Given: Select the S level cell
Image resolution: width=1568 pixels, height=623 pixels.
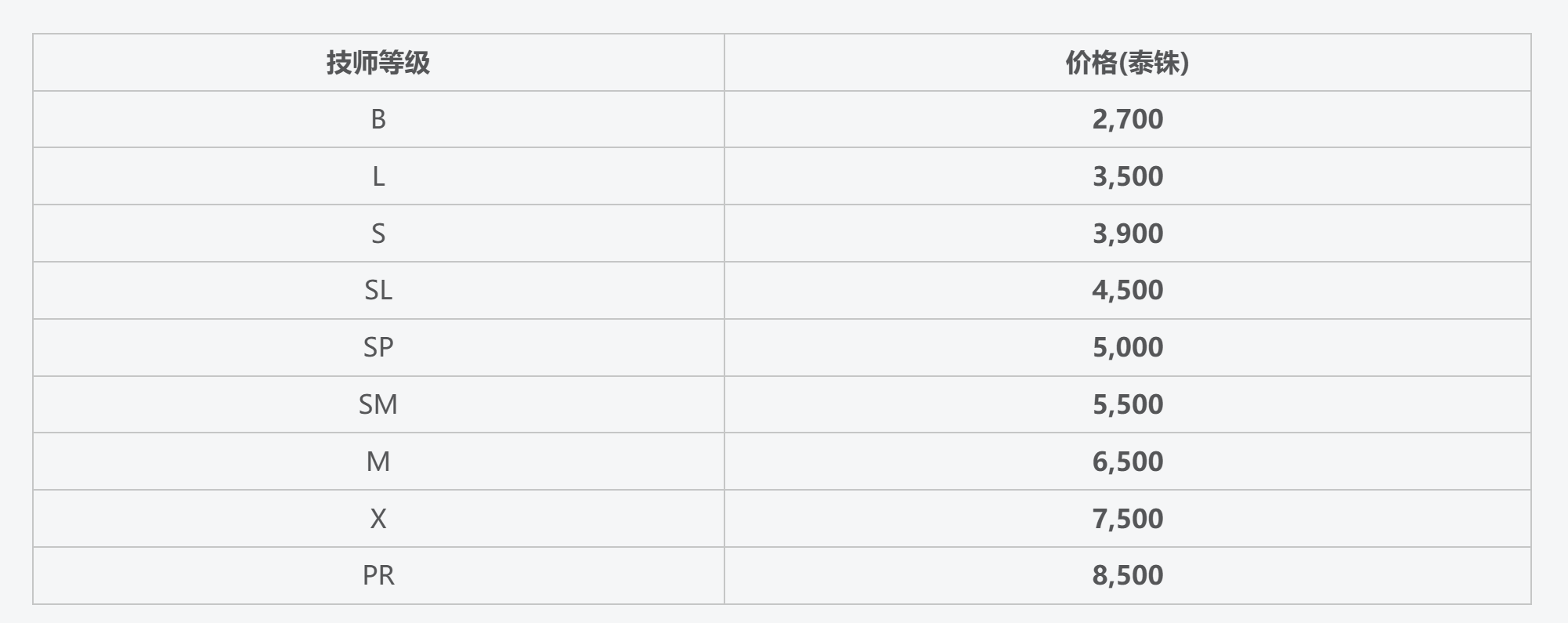Looking at the screenshot, I should [378, 234].
